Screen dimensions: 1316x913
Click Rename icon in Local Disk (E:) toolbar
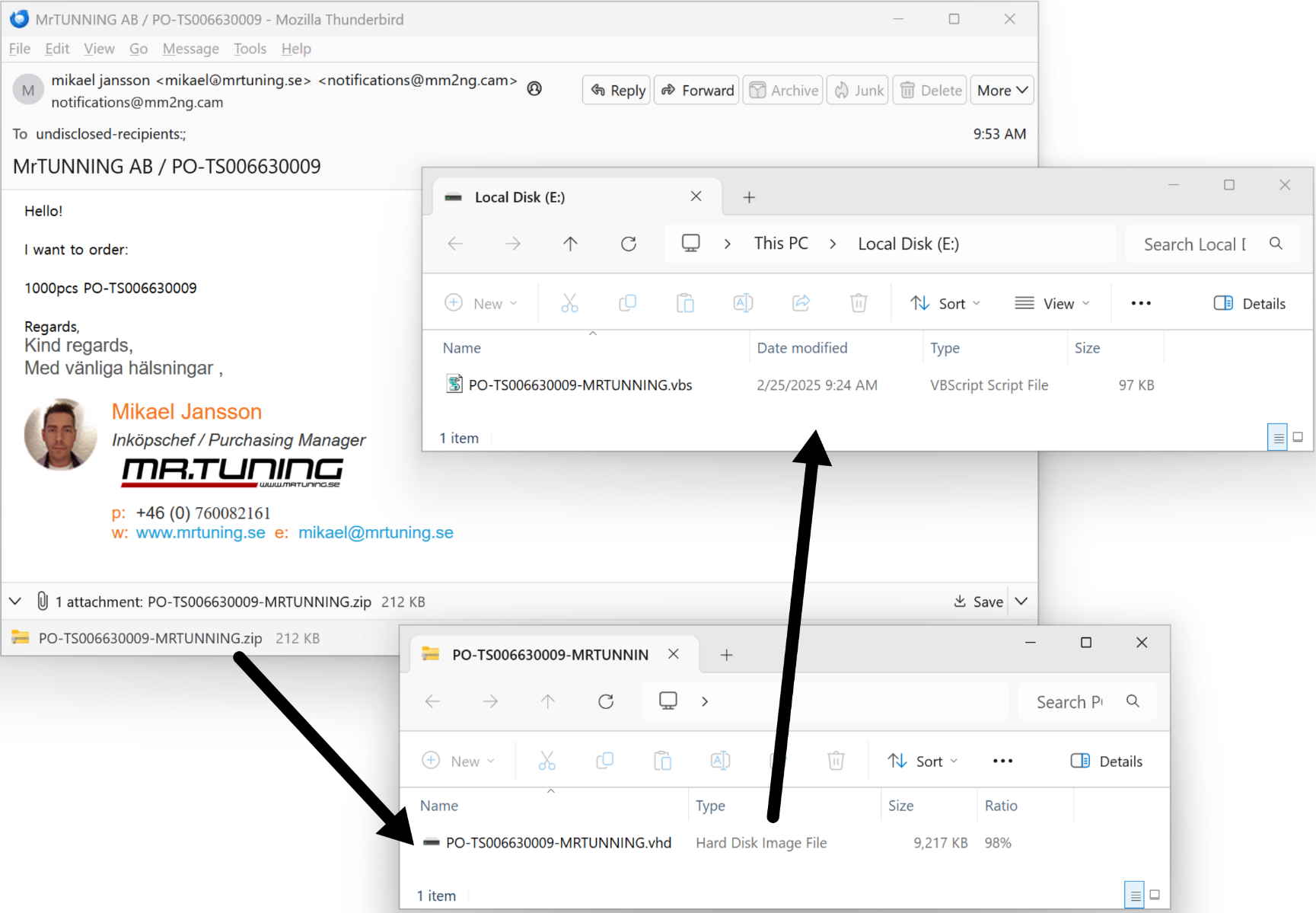tap(743, 303)
